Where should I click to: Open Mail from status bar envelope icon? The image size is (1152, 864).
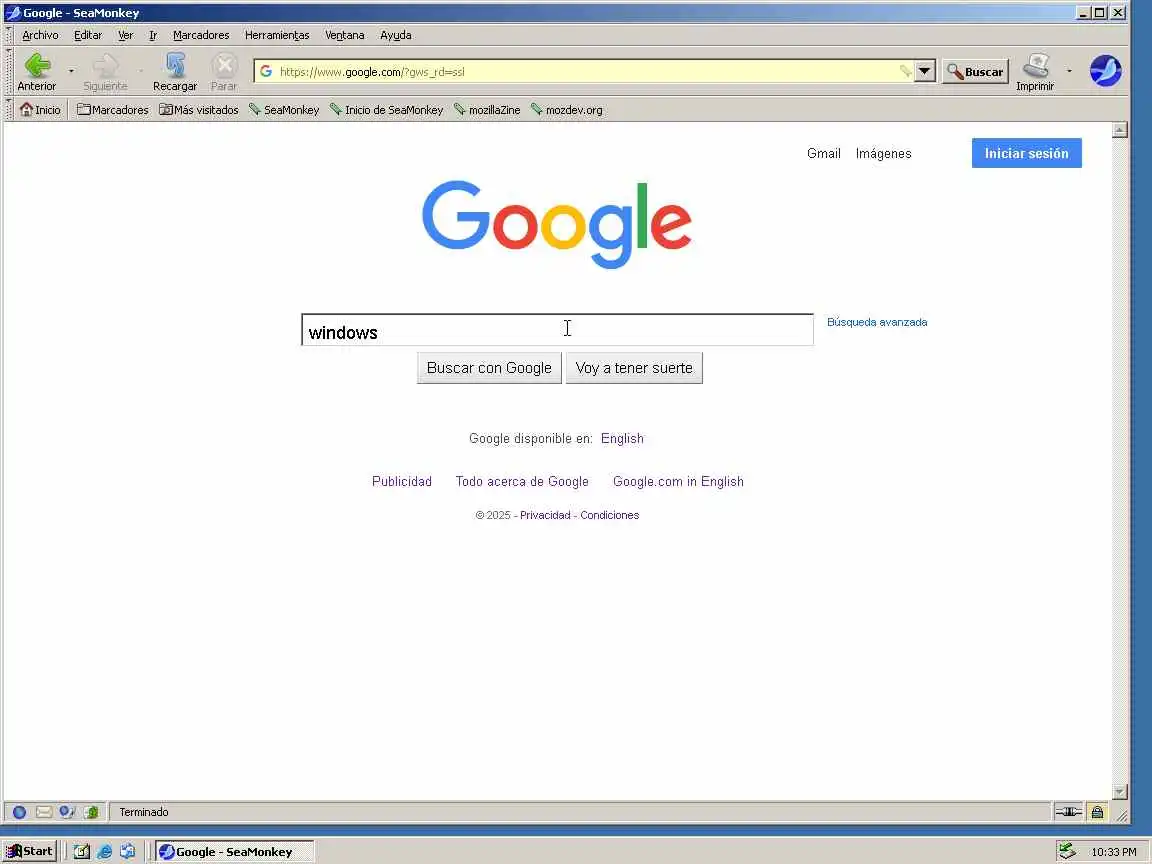click(x=44, y=812)
